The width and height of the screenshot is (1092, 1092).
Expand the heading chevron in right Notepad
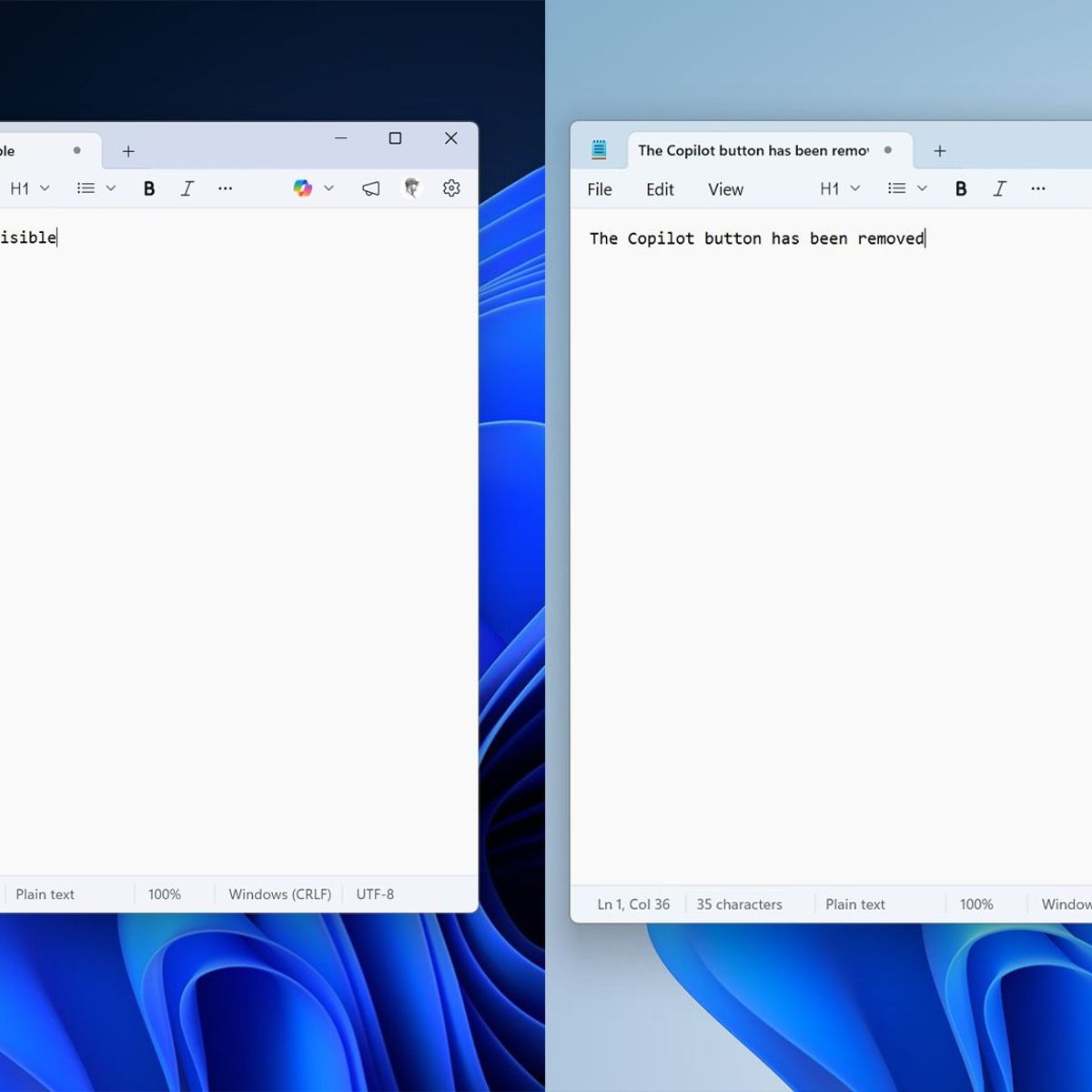[x=855, y=188]
